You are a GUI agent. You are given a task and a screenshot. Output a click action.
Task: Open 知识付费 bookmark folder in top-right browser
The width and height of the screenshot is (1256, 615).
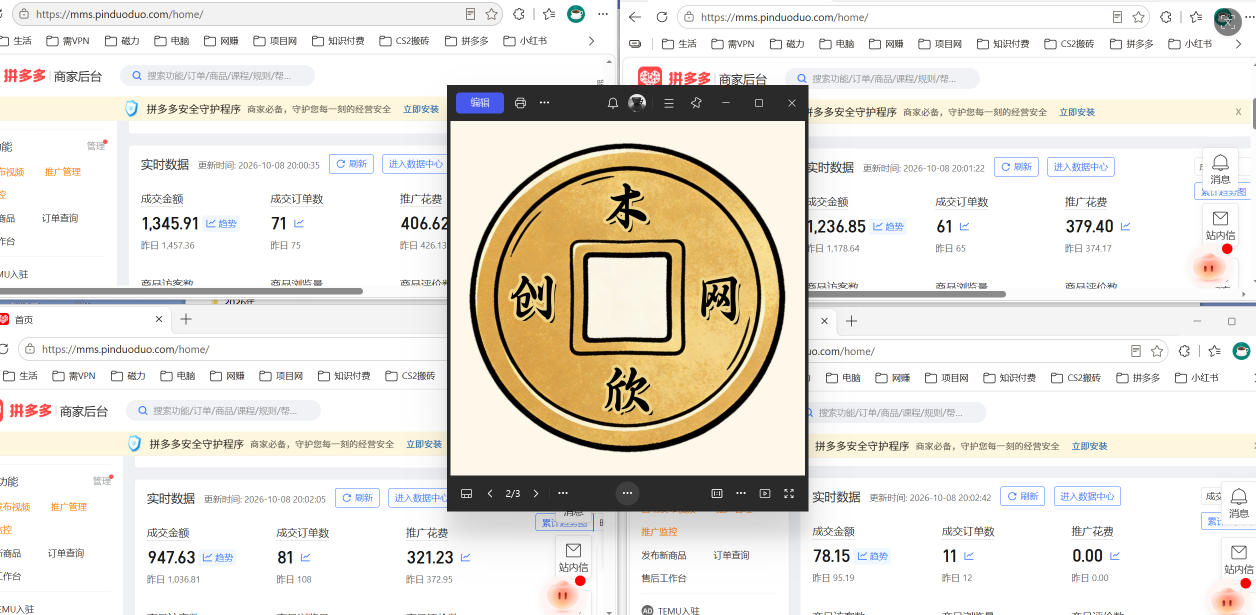point(1004,44)
